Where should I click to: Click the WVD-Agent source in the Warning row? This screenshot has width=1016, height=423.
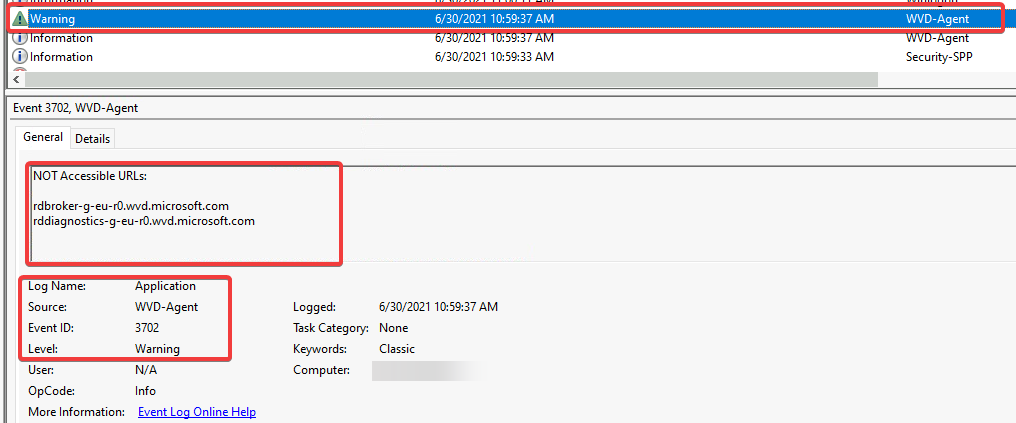(937, 19)
